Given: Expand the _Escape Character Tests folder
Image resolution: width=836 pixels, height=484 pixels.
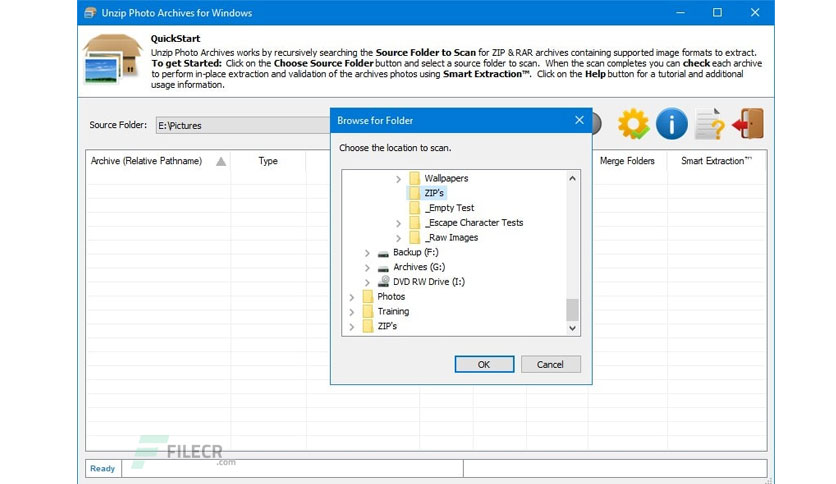Looking at the screenshot, I should coord(398,223).
